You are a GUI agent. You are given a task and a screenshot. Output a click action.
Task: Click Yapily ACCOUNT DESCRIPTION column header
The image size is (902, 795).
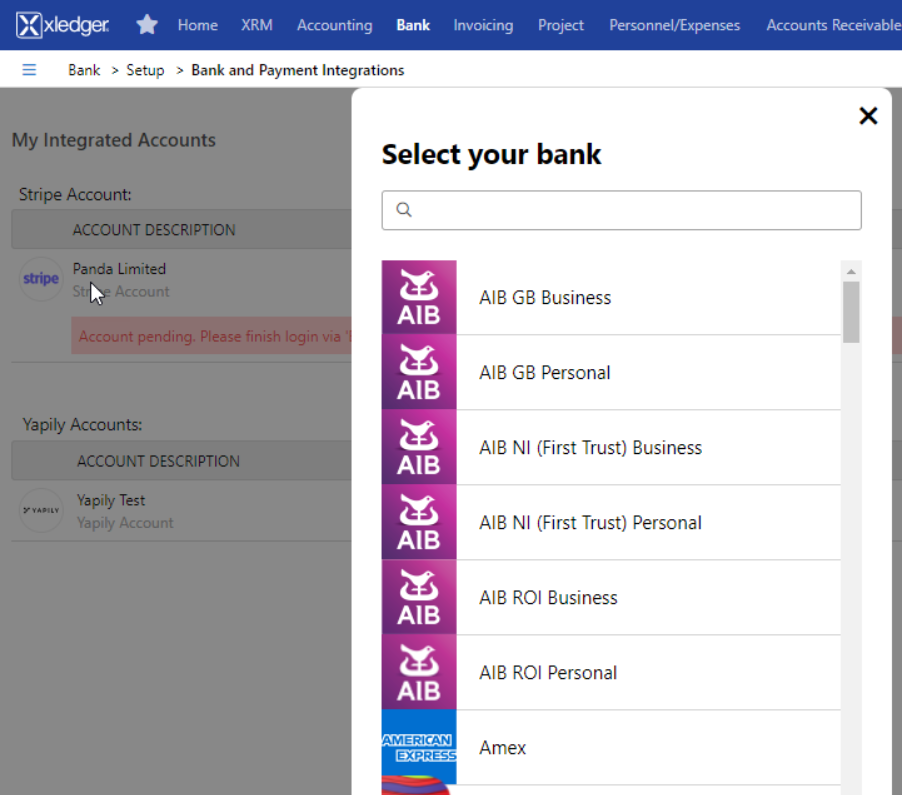(158, 461)
